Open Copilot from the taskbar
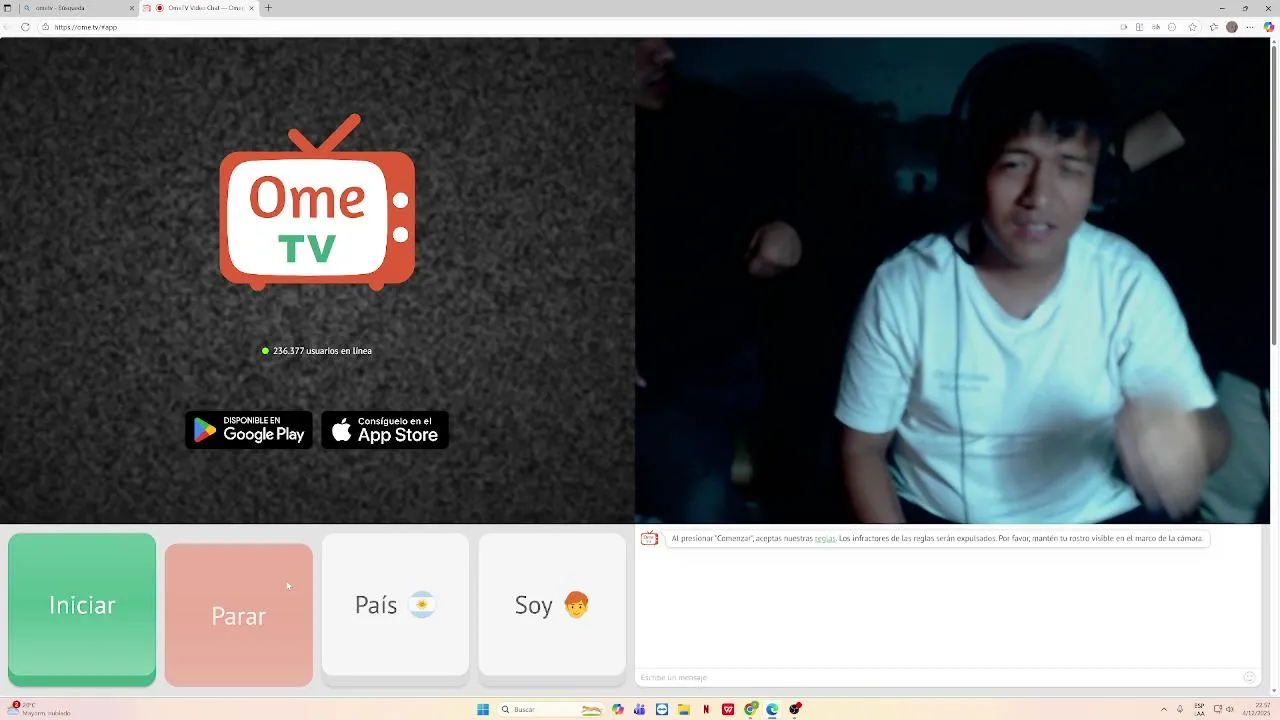 click(618, 709)
